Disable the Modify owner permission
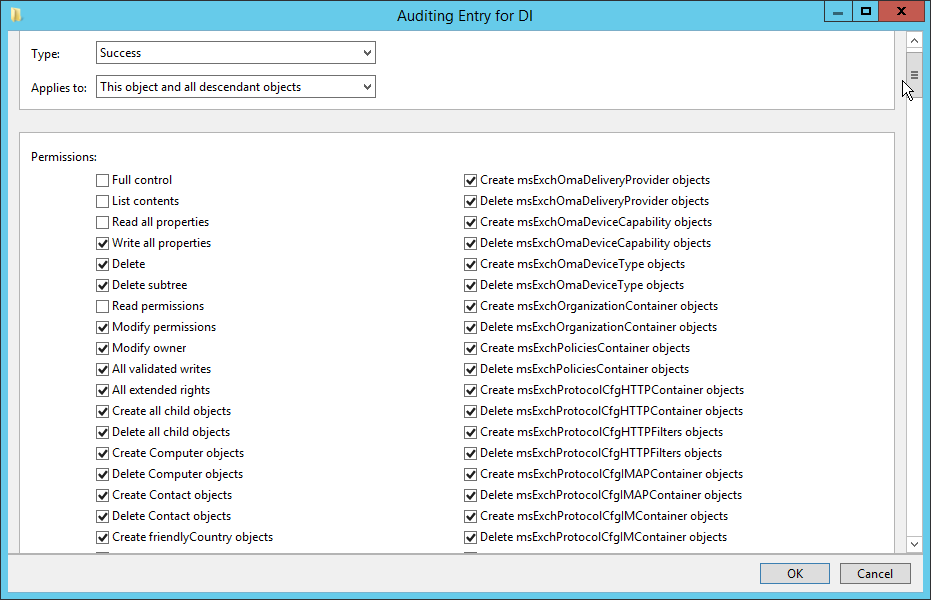This screenshot has height=600, width=931. (103, 349)
